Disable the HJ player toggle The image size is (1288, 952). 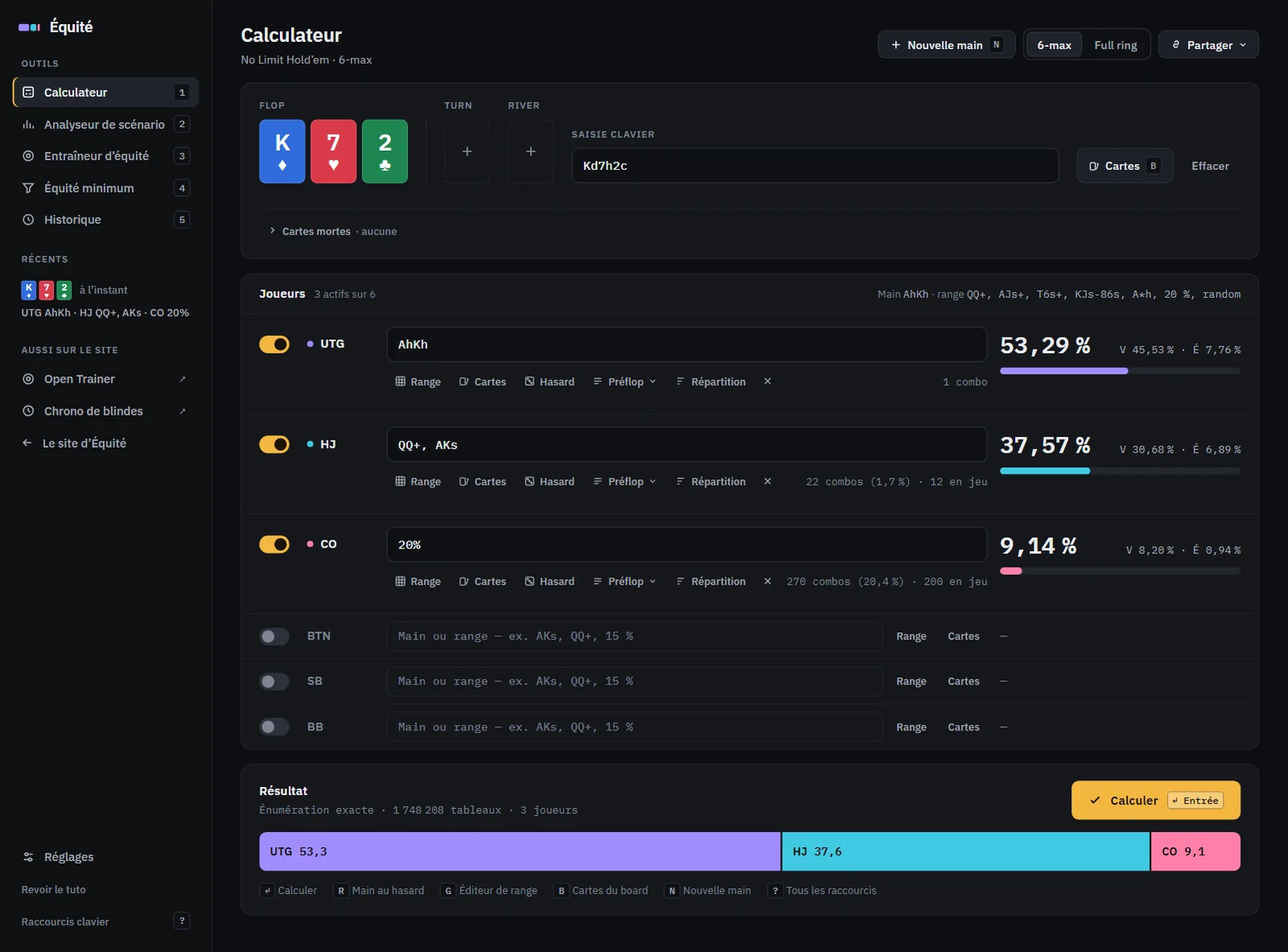point(275,445)
